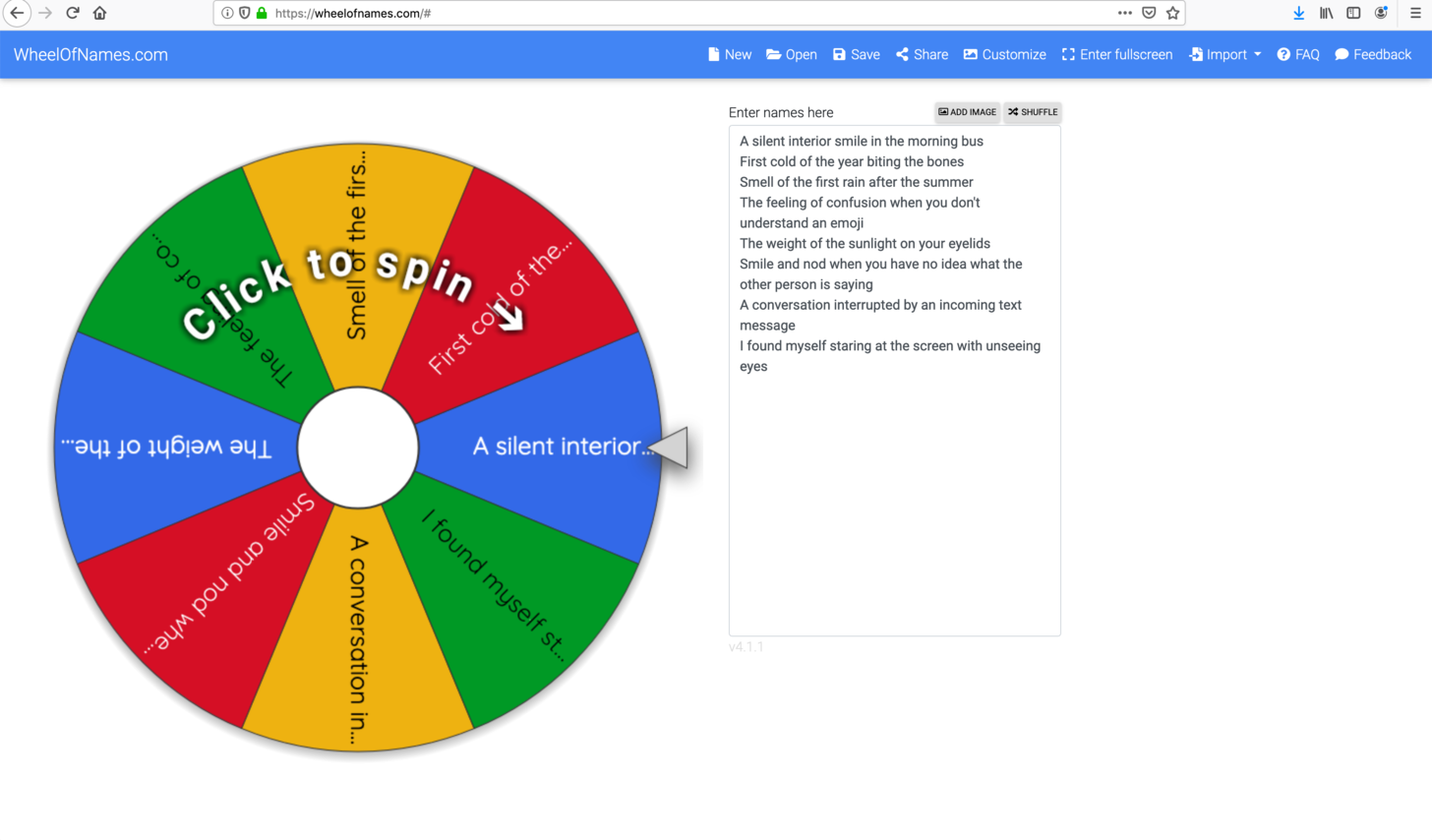This screenshot has width=1432, height=840.
Task: Click the wheel's white center to spin
Action: pyautogui.click(x=358, y=448)
